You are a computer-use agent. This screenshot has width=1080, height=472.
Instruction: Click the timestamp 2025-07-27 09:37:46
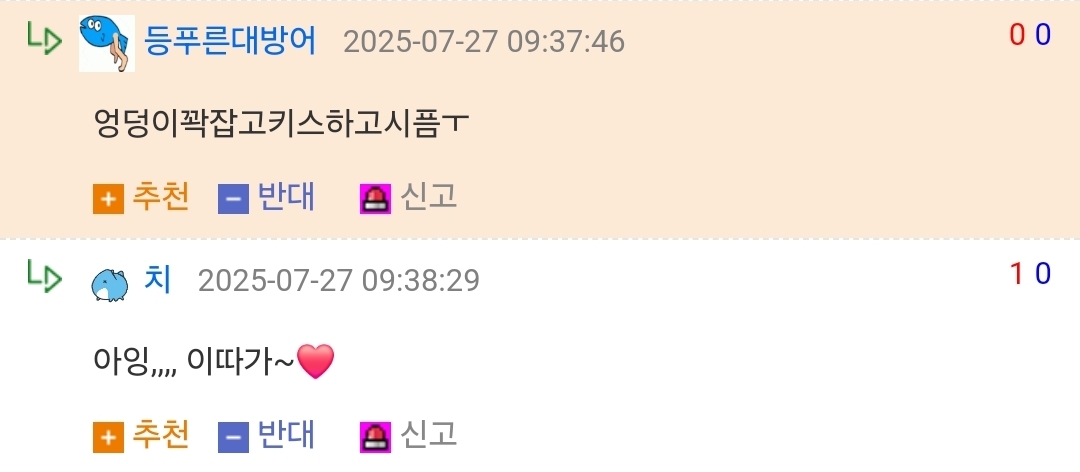[484, 43]
